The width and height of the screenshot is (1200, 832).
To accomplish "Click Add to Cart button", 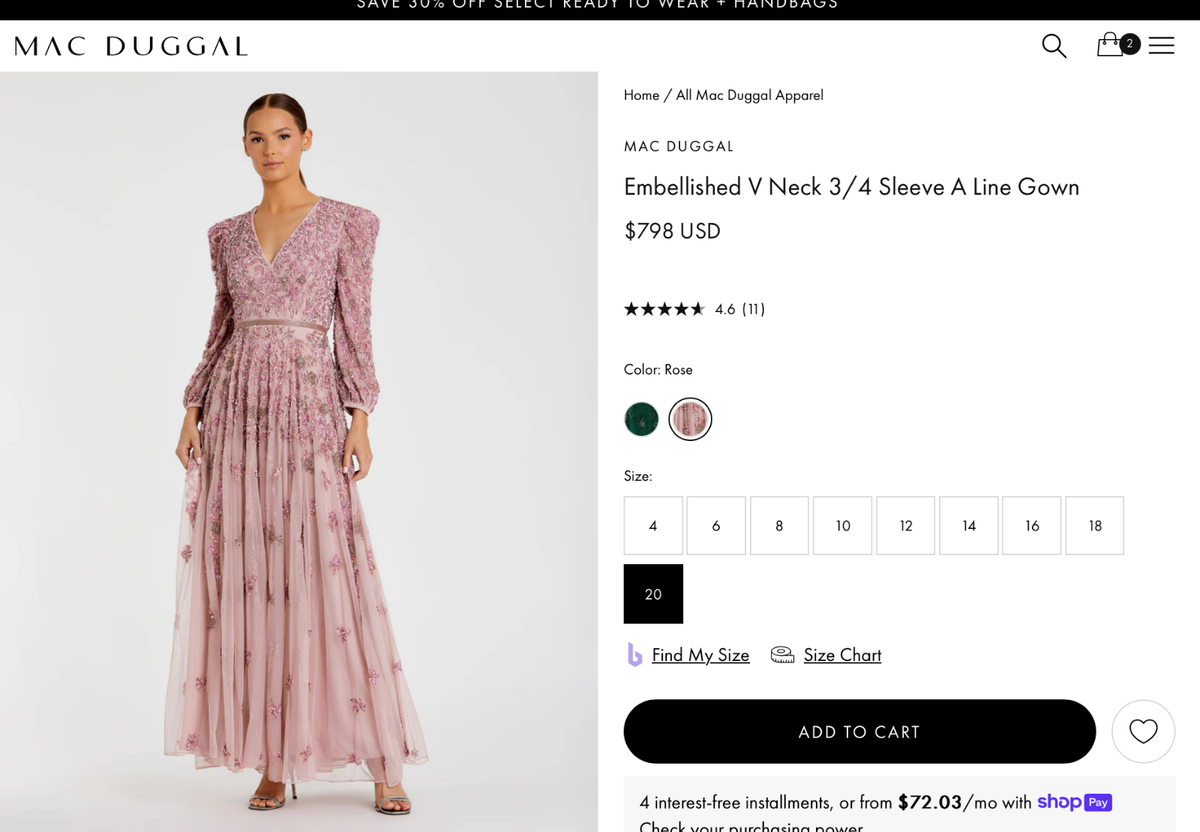I will 859,732.
